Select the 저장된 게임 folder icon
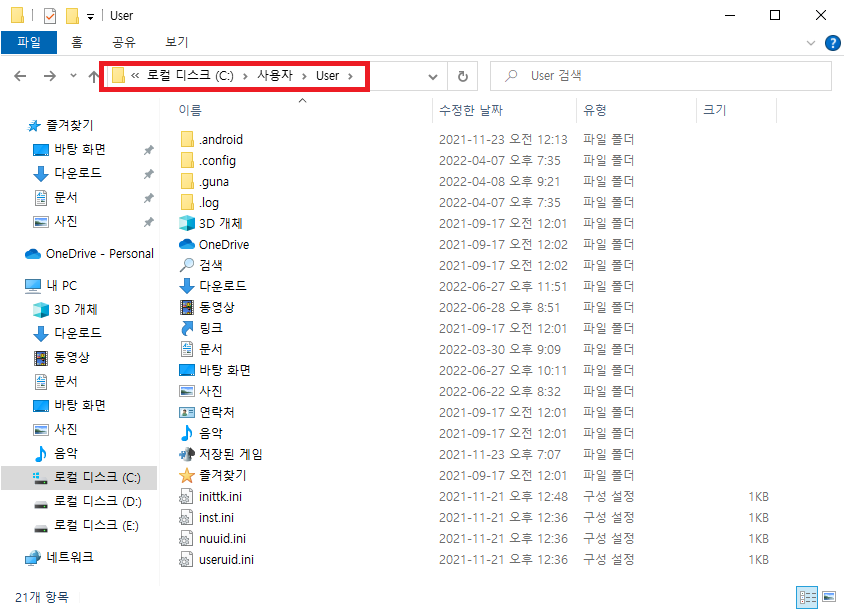 coord(187,454)
